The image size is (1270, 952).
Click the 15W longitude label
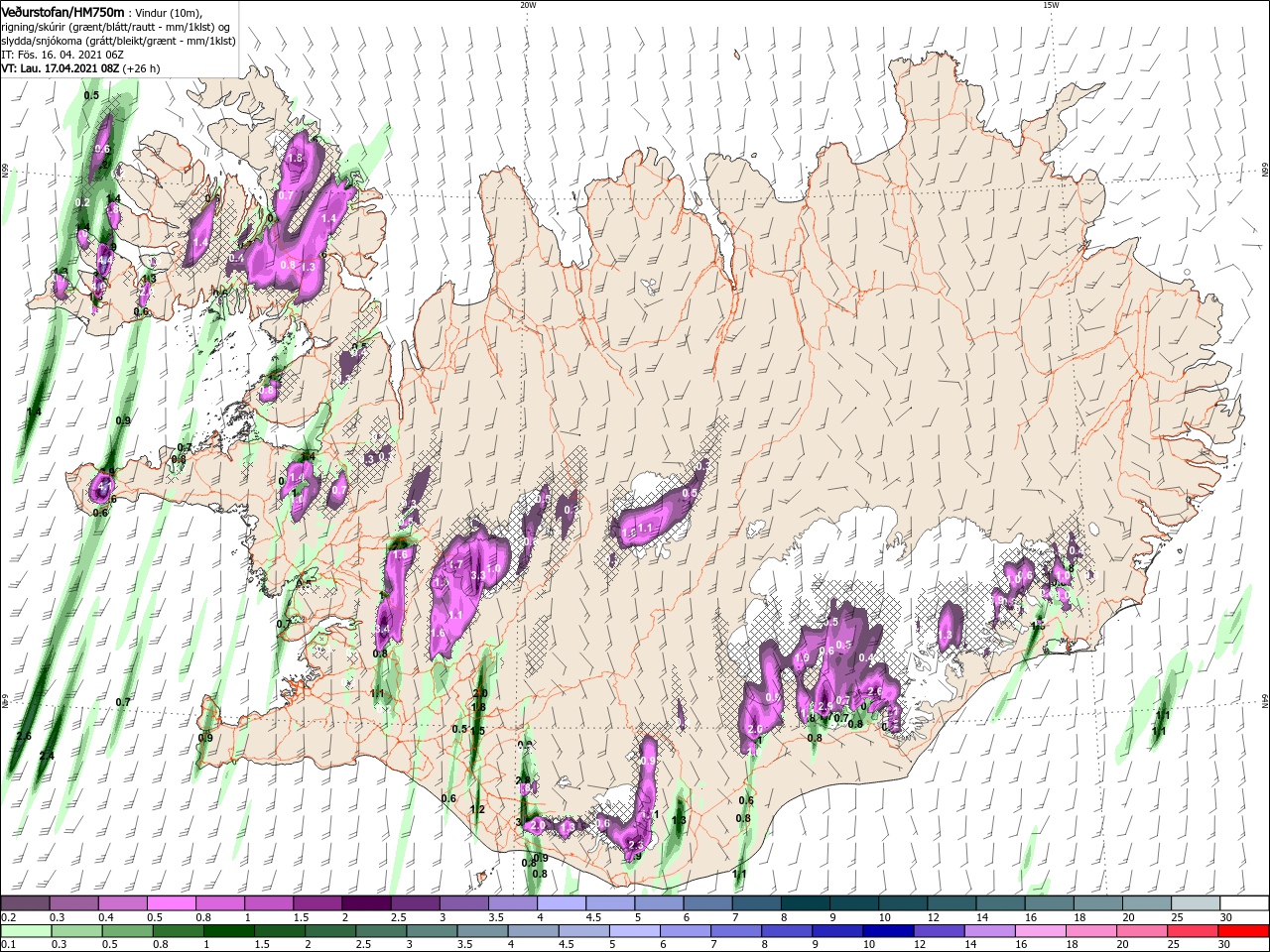point(1051,5)
